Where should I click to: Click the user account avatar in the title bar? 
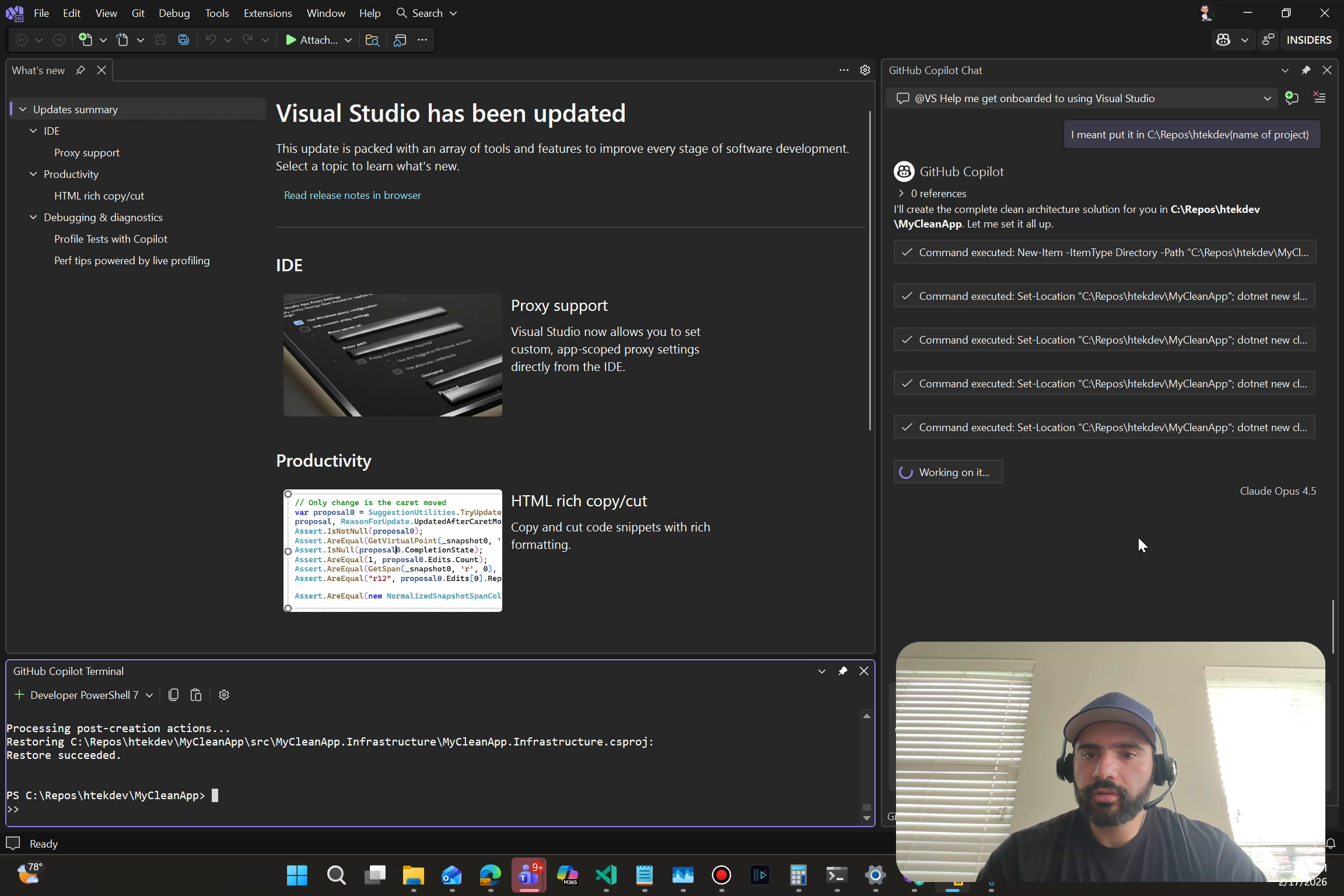coord(1207,13)
